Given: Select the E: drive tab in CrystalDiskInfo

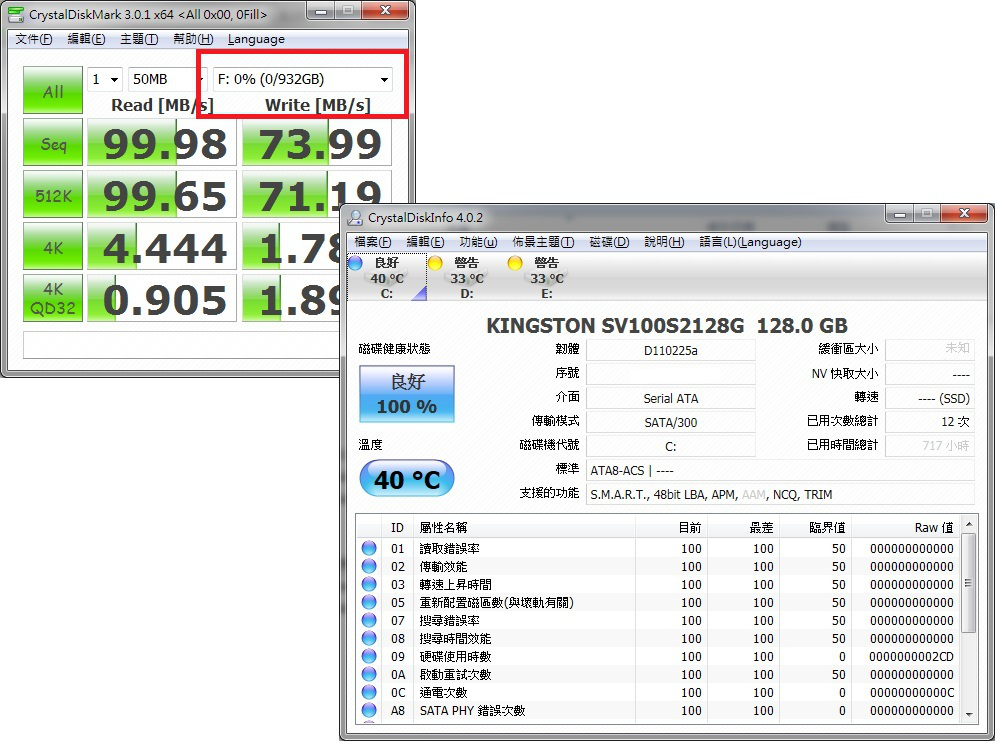Looking at the screenshot, I should click(547, 277).
